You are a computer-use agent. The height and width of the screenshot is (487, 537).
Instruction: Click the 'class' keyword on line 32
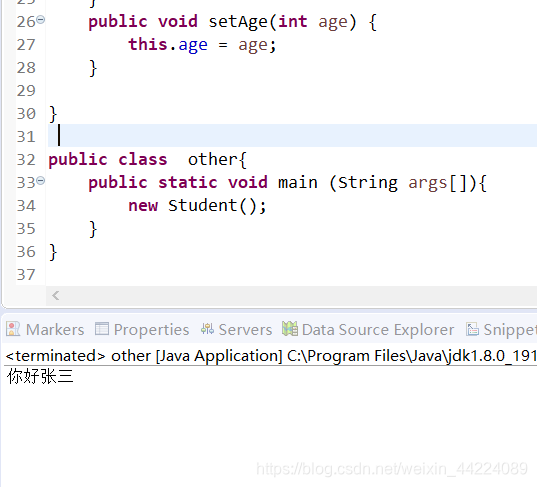[x=143, y=160]
